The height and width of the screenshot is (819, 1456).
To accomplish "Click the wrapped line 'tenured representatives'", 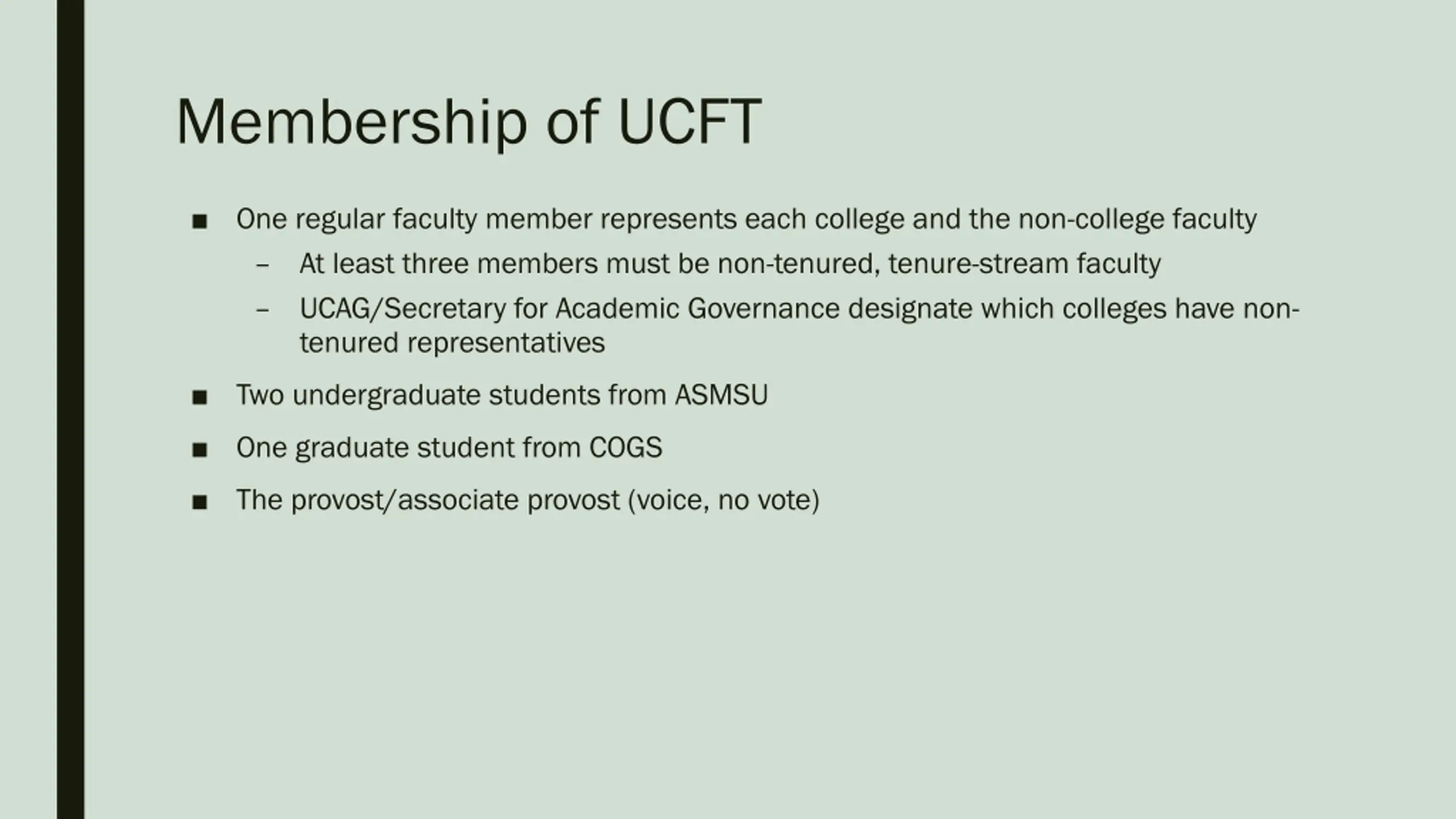I will pyautogui.click(x=452, y=343).
